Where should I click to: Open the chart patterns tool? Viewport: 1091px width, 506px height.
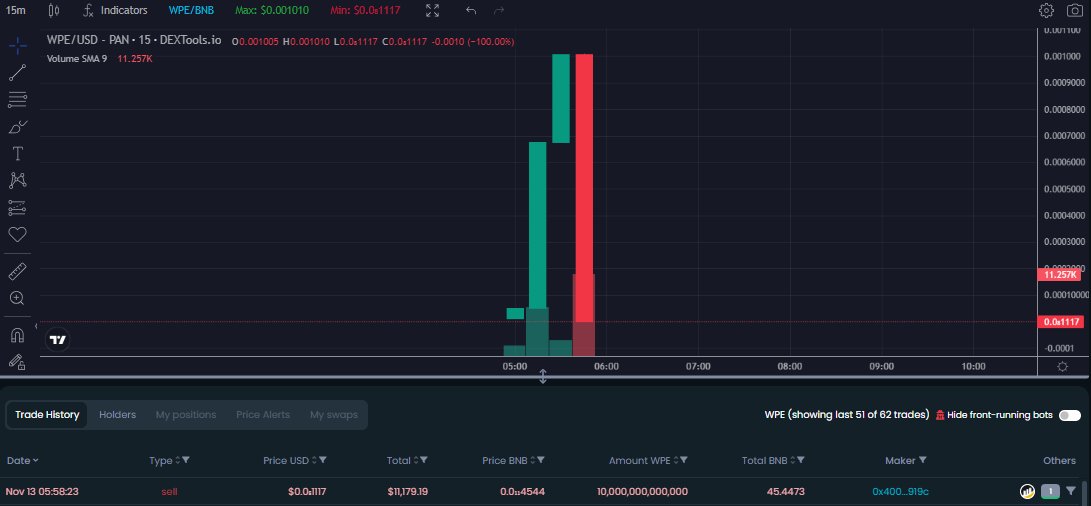coord(17,180)
